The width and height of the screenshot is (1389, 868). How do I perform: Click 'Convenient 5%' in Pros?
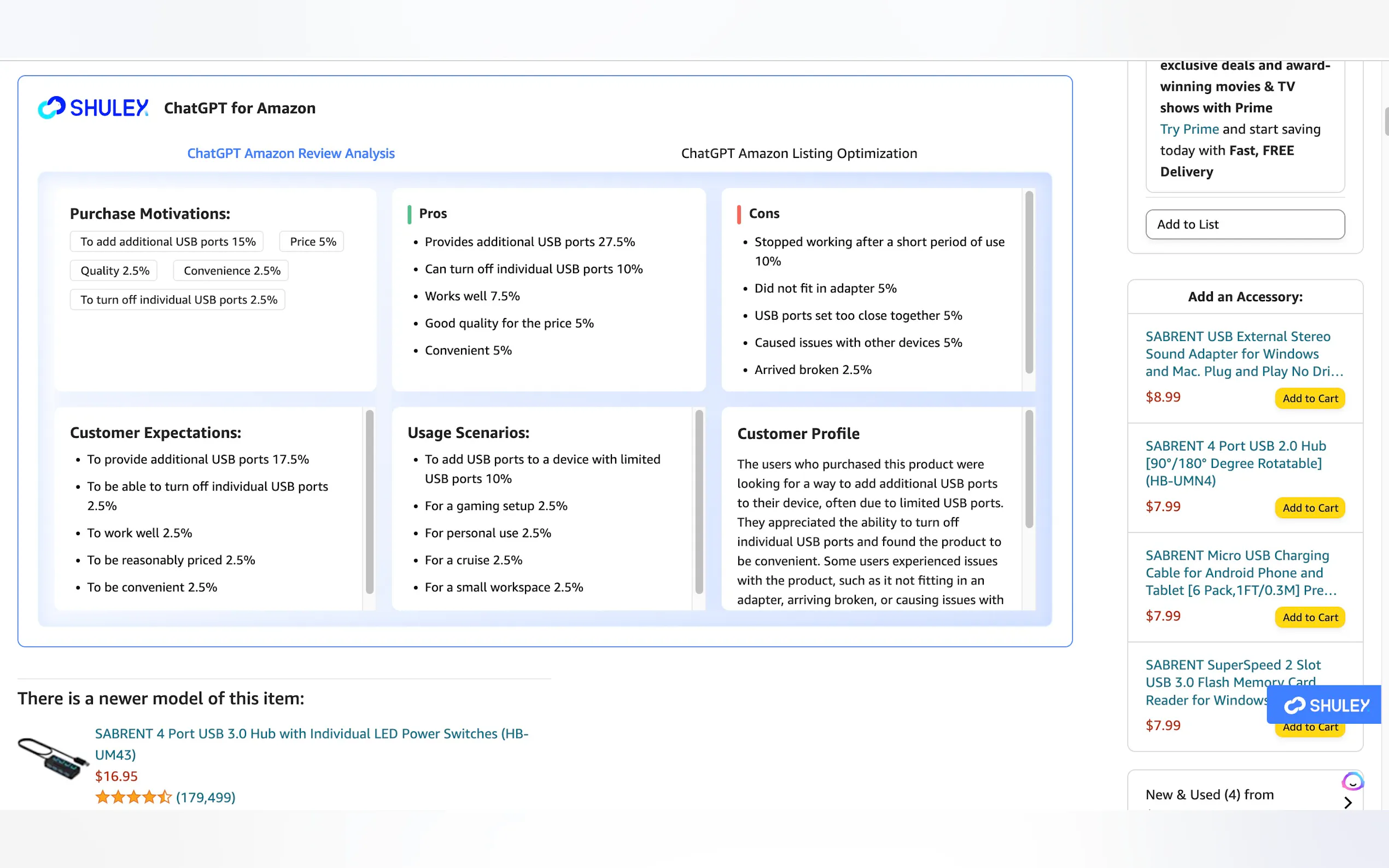coord(468,350)
